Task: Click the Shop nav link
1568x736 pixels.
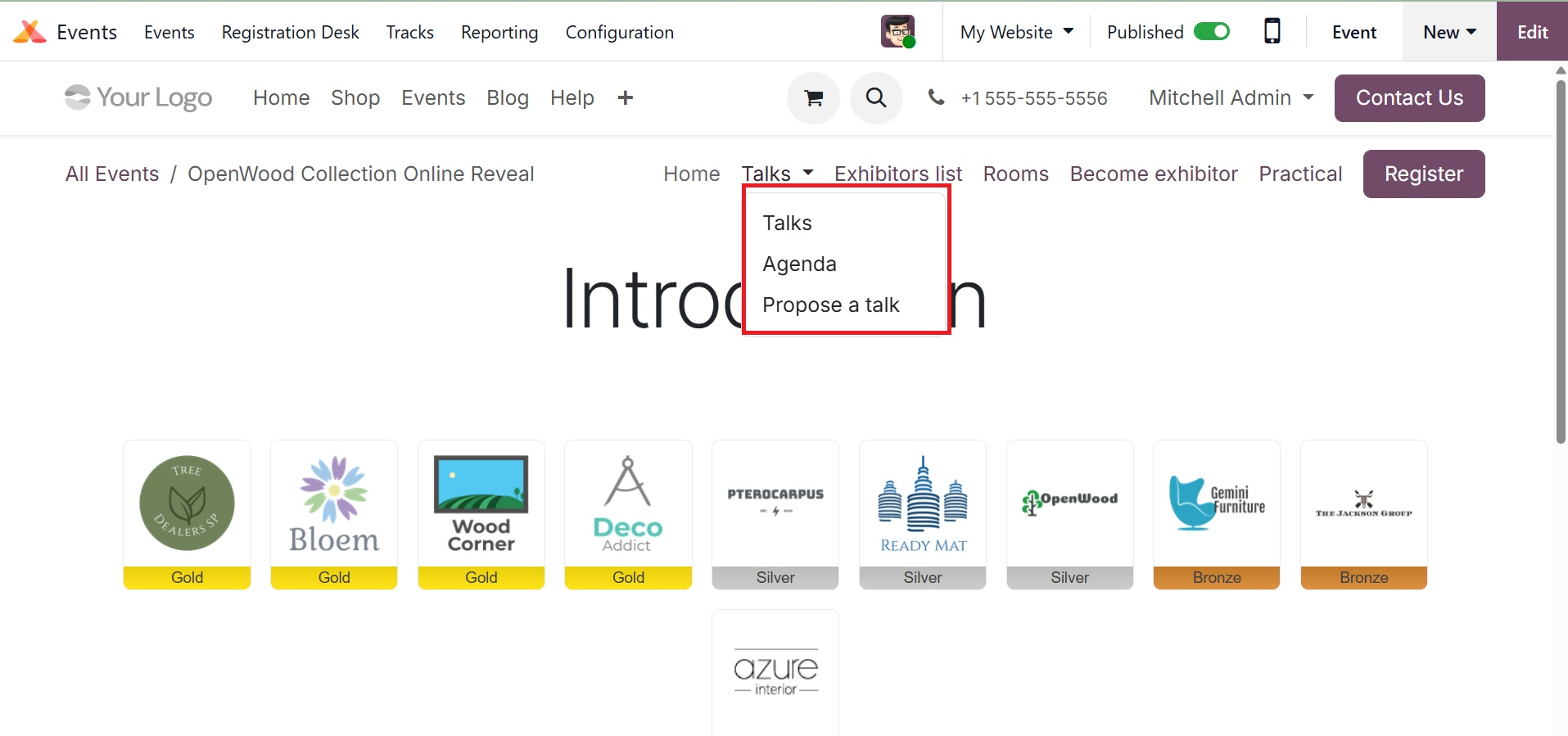Action: [355, 98]
